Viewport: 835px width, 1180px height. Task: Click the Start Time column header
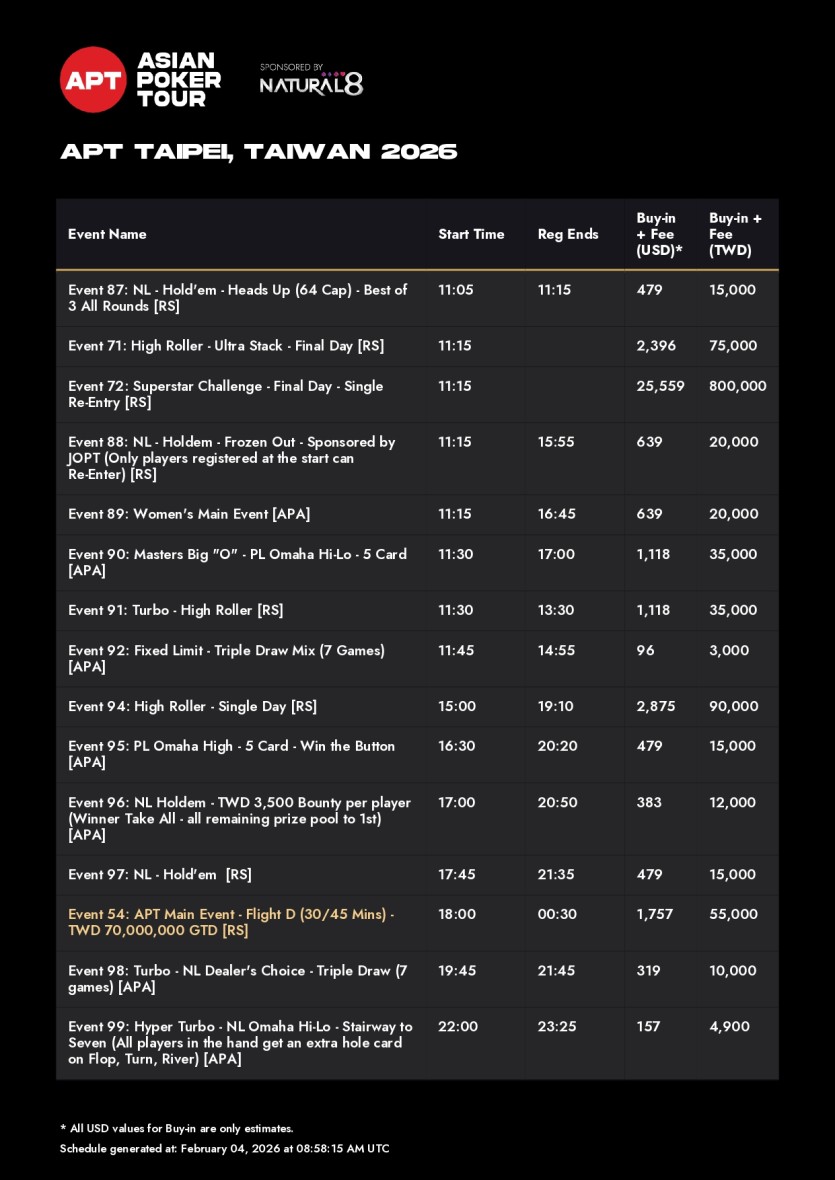471,234
